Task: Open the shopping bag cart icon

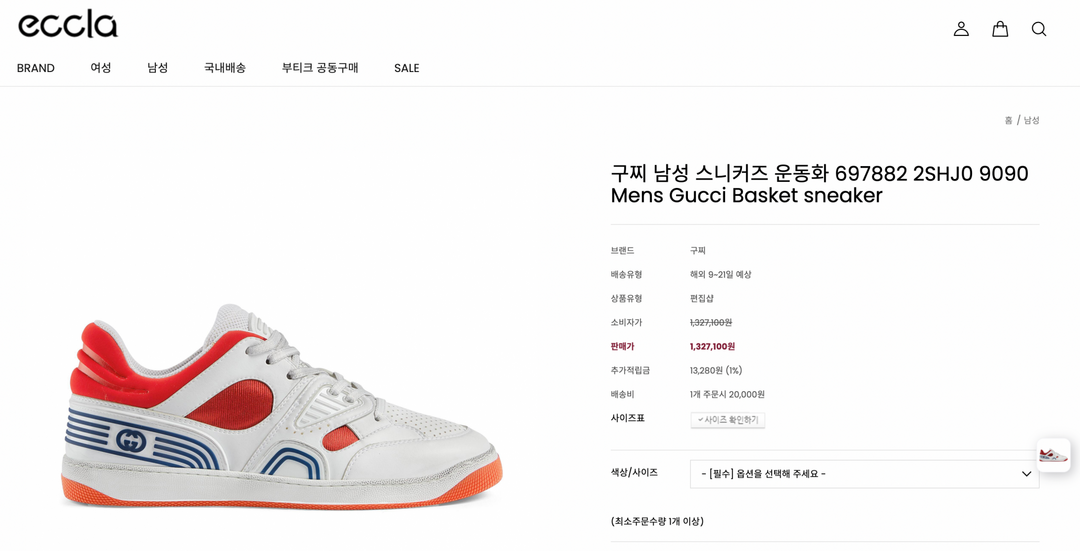Action: coord(1000,29)
